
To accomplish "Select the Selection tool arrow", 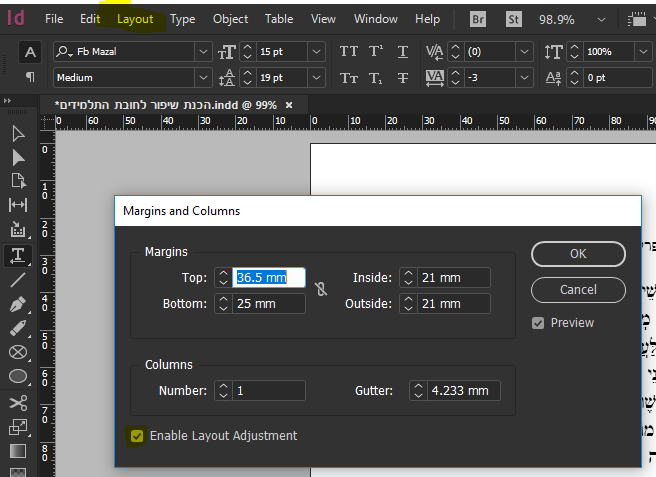I will click(18, 134).
